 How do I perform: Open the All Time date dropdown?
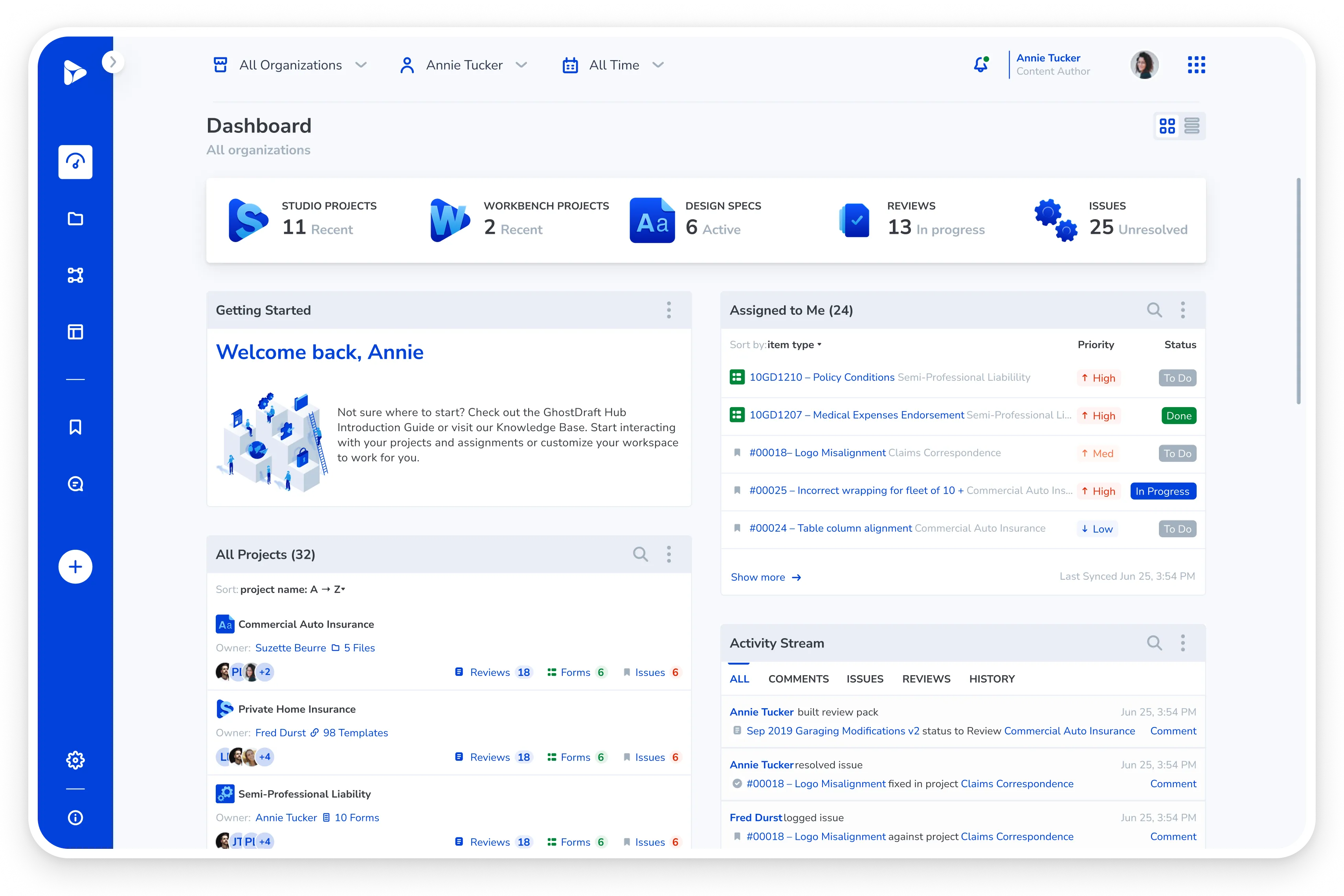click(614, 65)
